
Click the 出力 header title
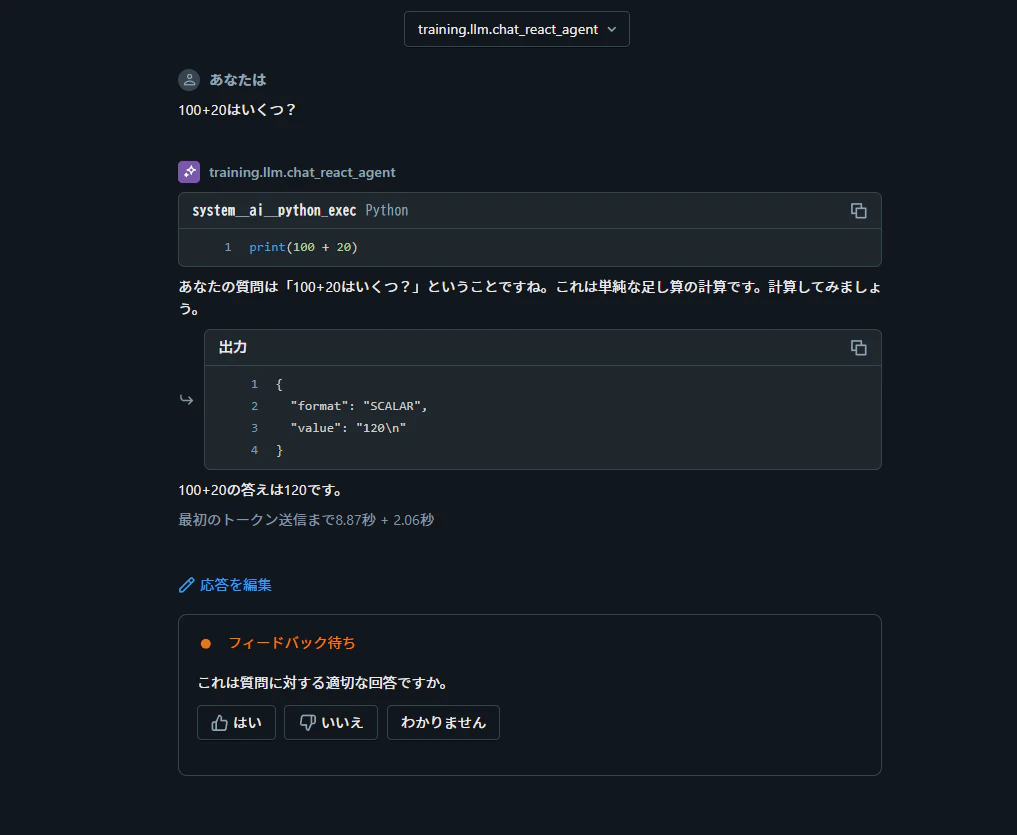[x=232, y=347]
